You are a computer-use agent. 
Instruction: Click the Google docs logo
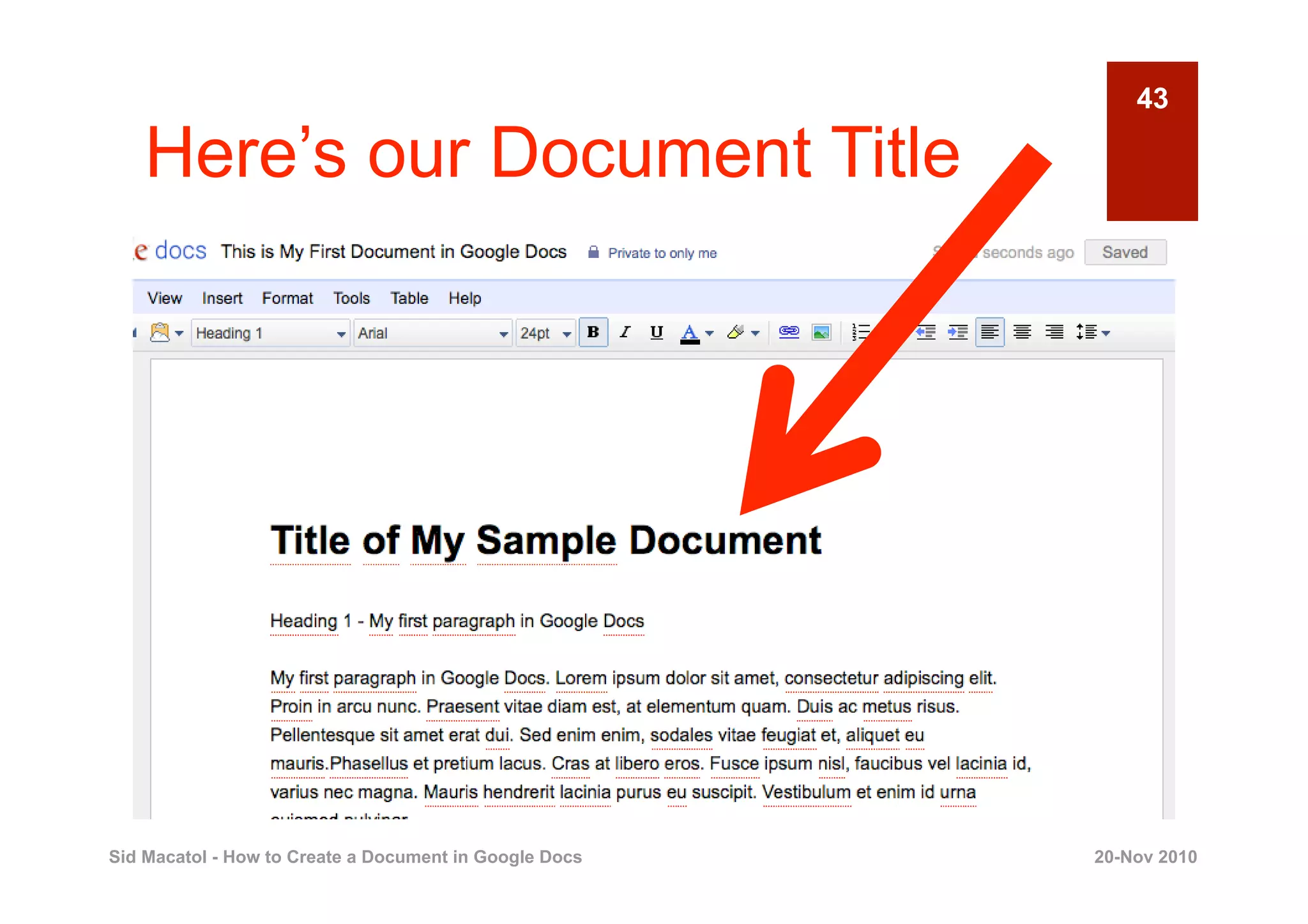[x=171, y=250]
